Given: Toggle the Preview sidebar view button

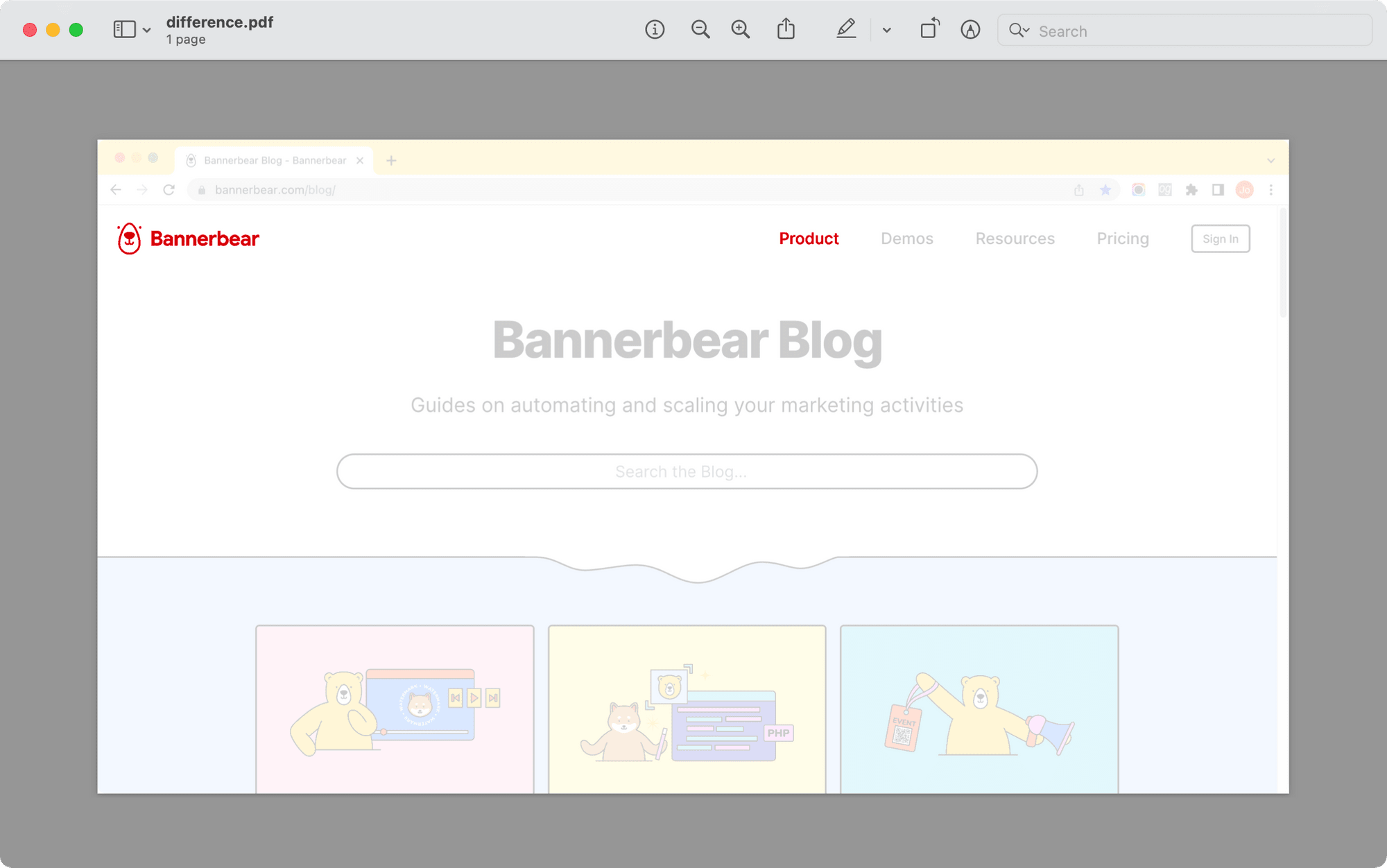Looking at the screenshot, I should coord(125,30).
